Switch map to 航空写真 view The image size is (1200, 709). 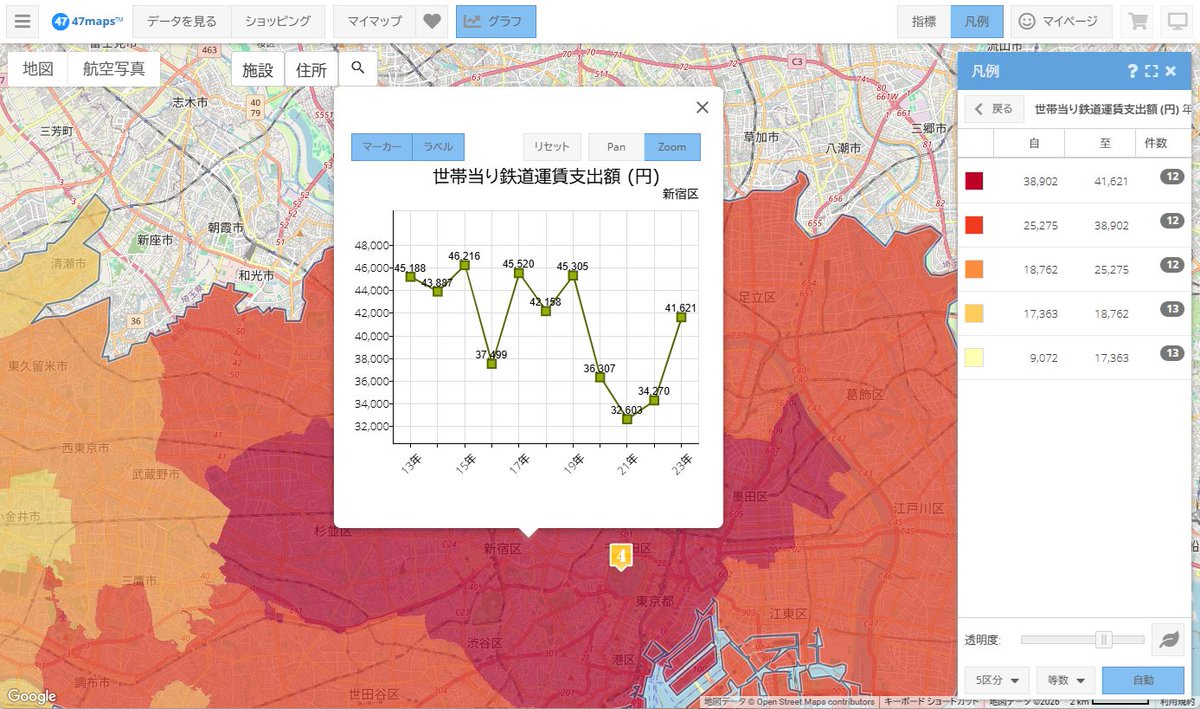point(114,69)
